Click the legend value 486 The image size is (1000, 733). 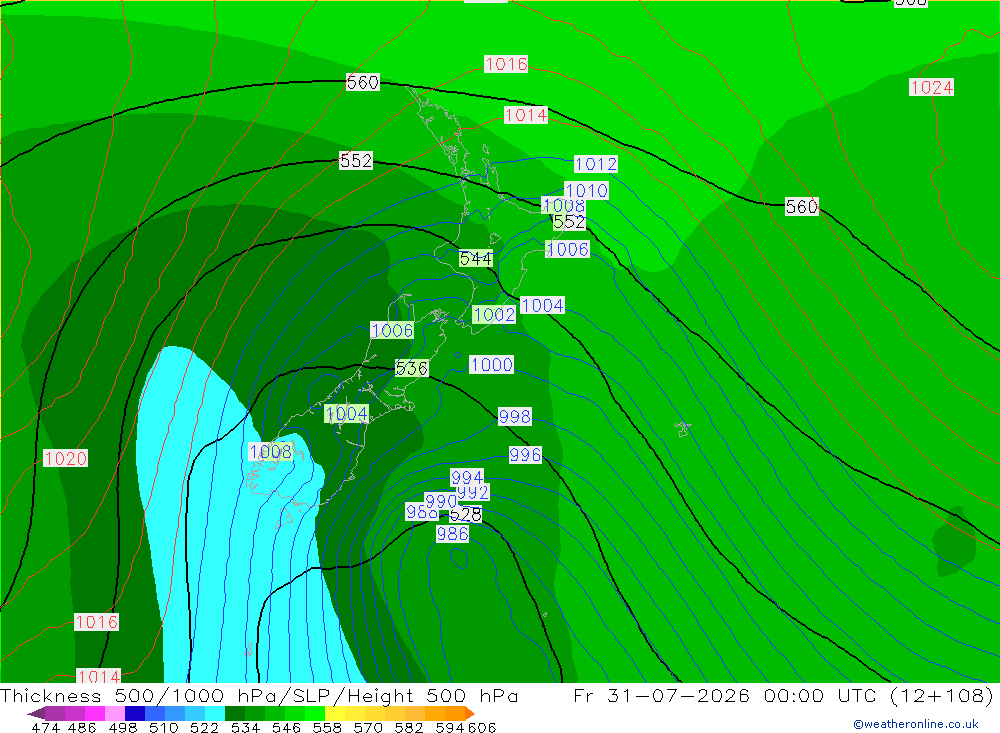pyautogui.click(x=82, y=728)
